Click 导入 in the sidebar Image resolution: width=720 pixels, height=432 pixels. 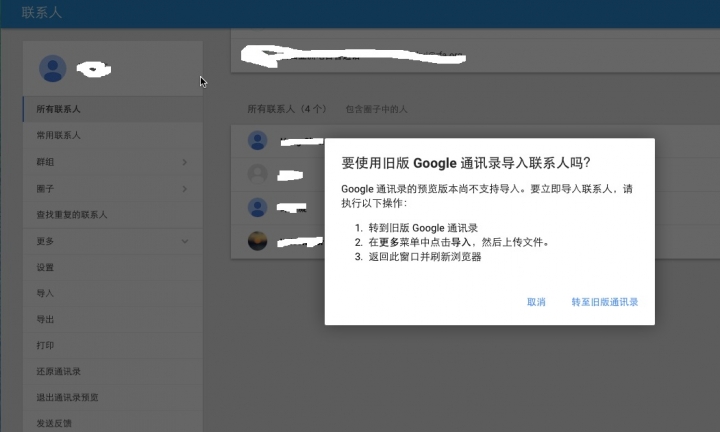(x=113, y=293)
